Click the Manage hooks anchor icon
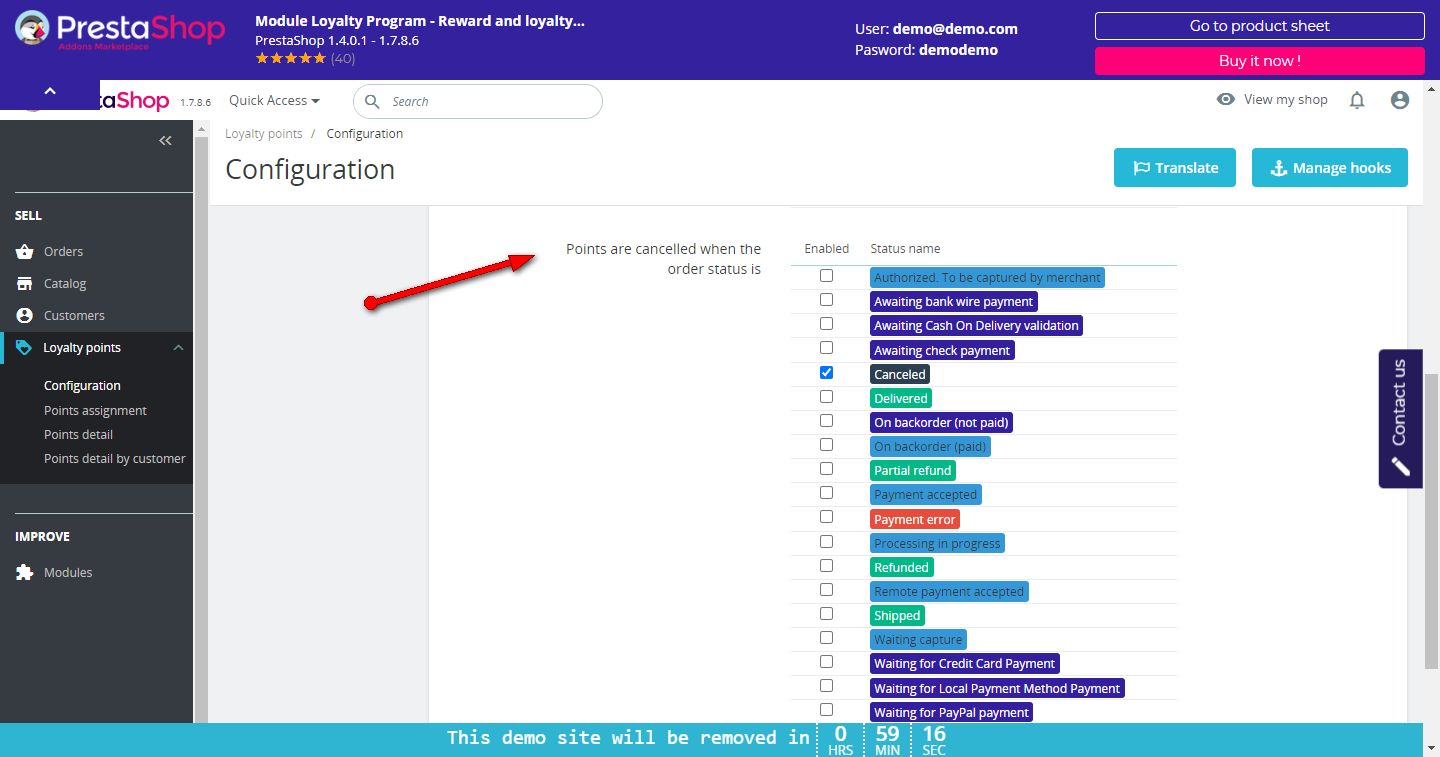 1278,168
